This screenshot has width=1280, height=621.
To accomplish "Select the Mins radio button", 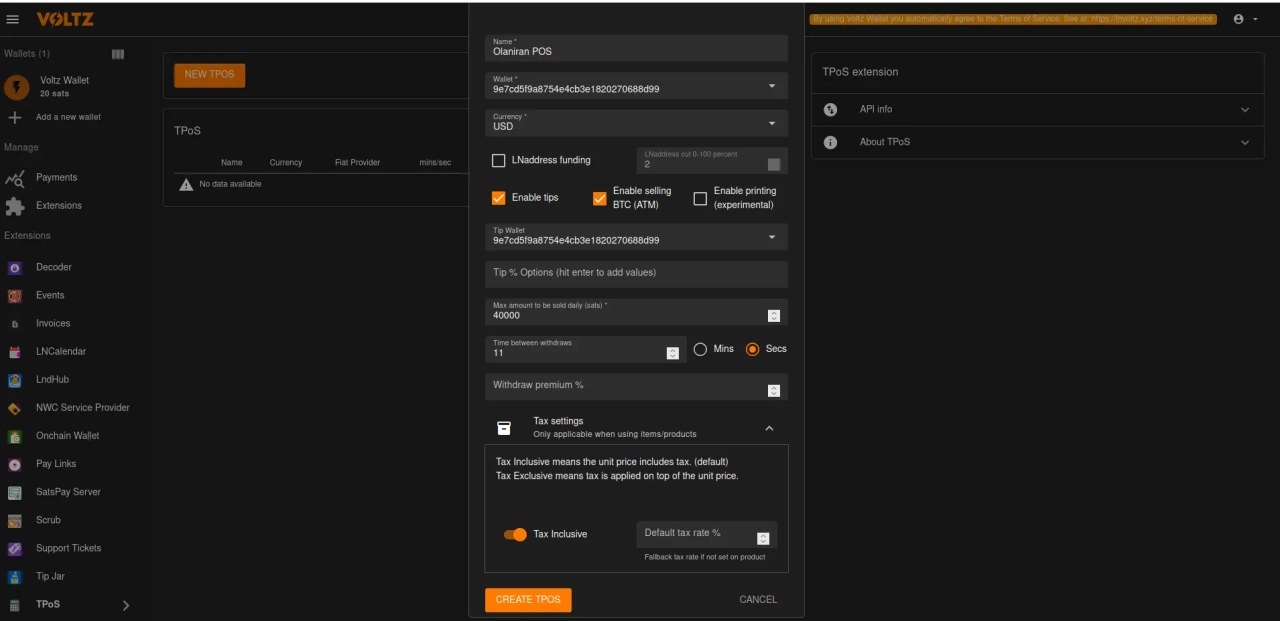I will [700, 349].
